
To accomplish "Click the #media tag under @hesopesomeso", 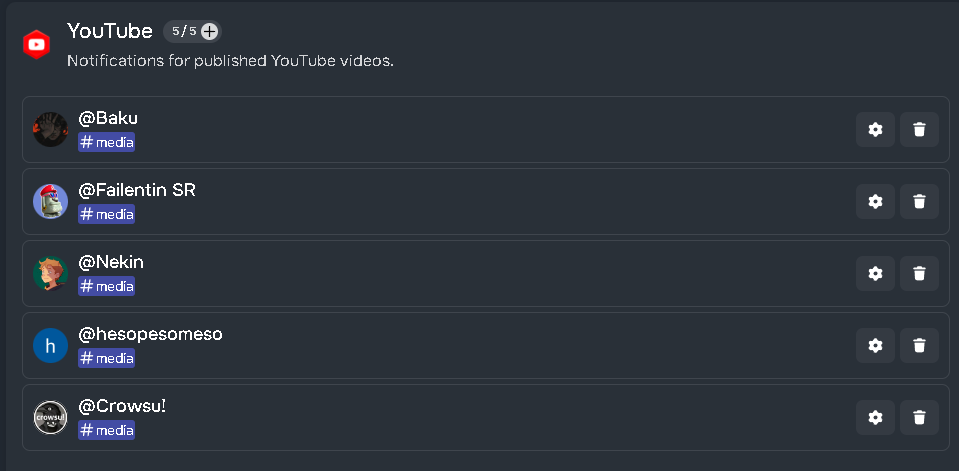I will (x=106, y=358).
